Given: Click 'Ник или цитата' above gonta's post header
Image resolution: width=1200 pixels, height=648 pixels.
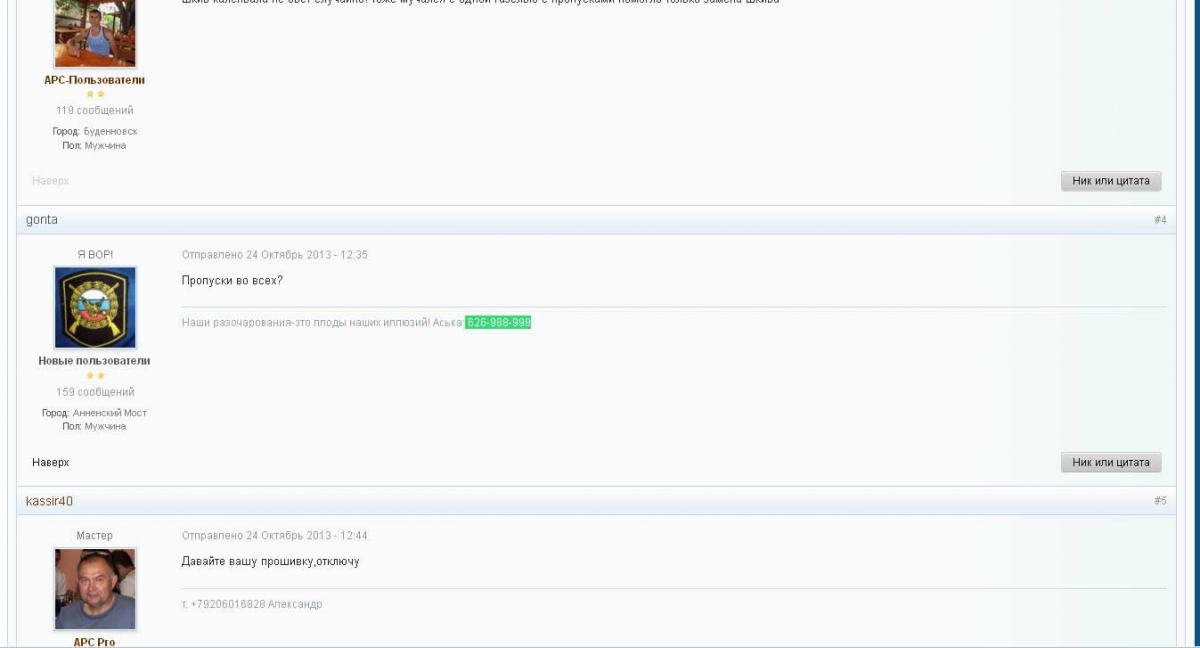Looking at the screenshot, I should coord(1111,181).
